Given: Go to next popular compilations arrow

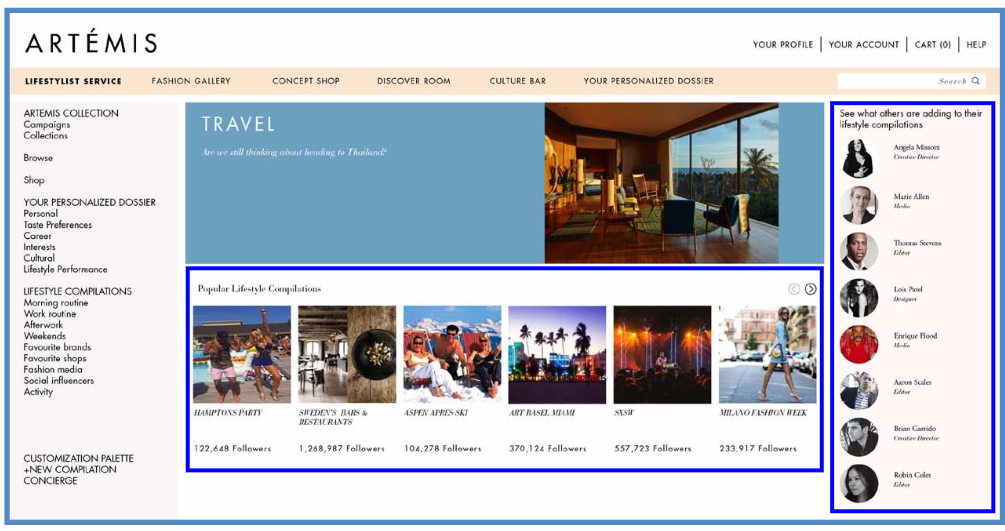Looking at the screenshot, I should pyautogui.click(x=811, y=289).
